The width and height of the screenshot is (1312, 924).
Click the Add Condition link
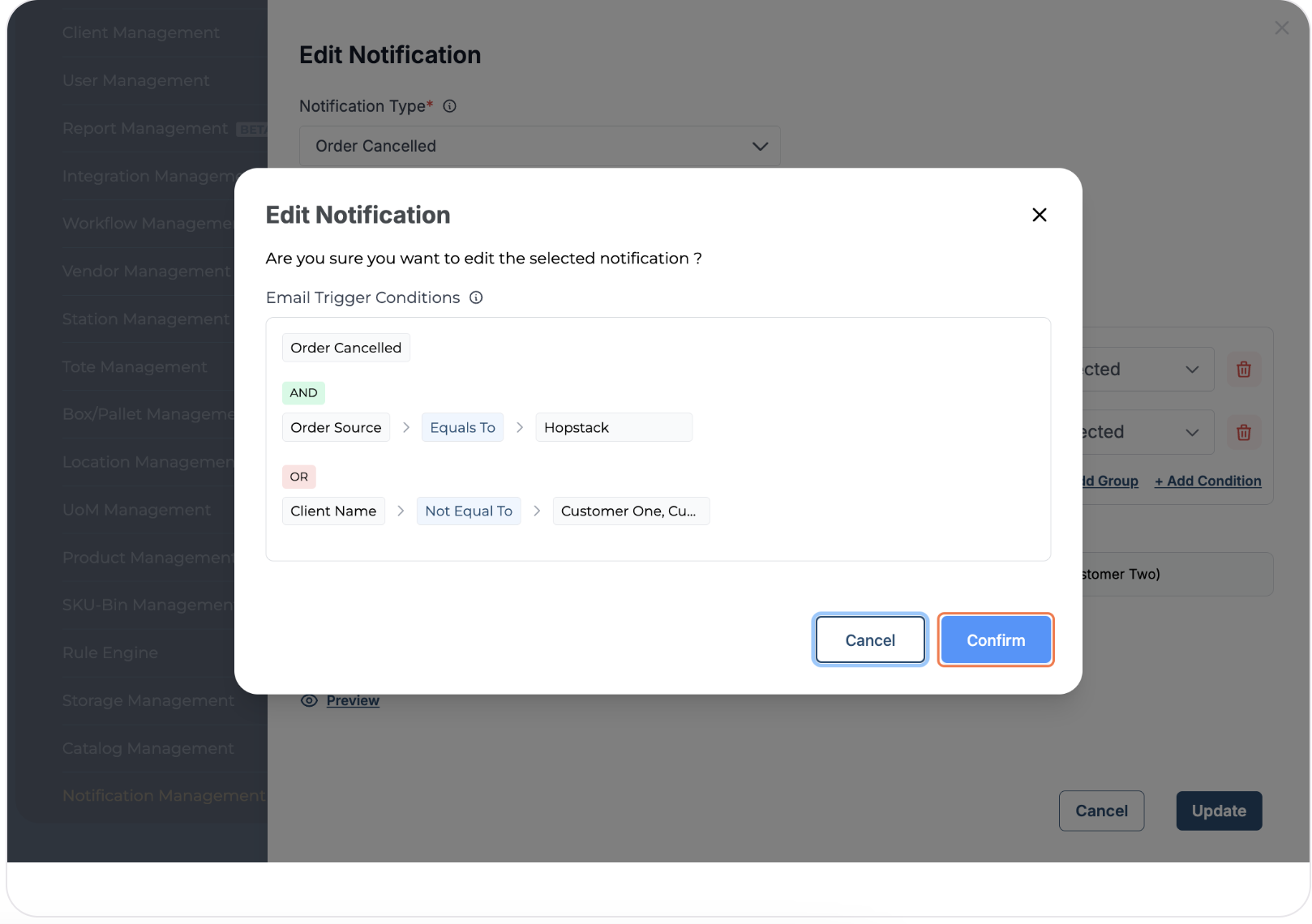1208,481
